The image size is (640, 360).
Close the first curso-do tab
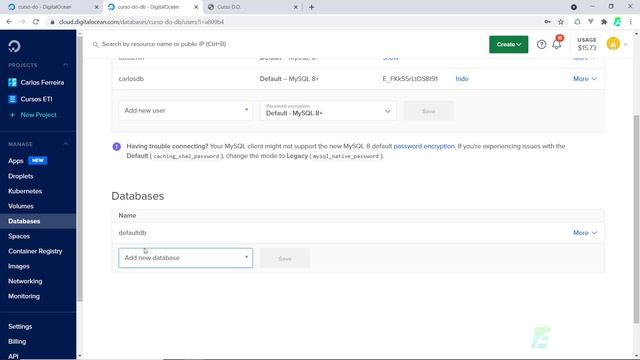click(x=96, y=7)
